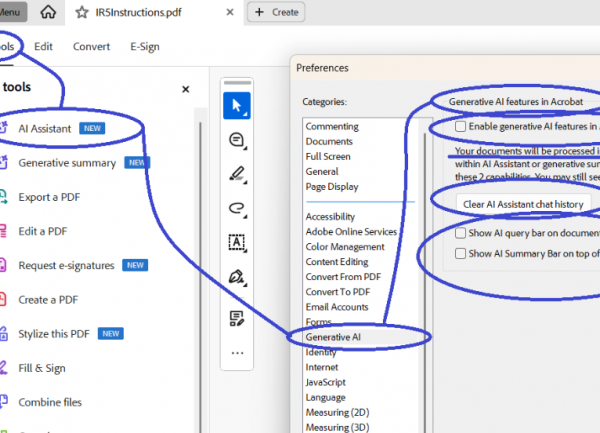
Task: Select Page Display category
Action: click(332, 187)
